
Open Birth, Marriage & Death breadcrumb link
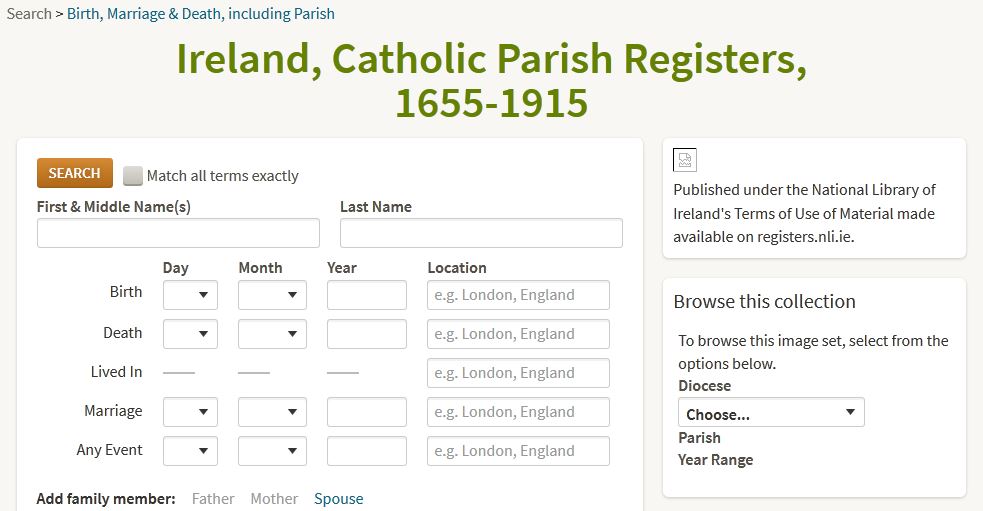point(201,14)
